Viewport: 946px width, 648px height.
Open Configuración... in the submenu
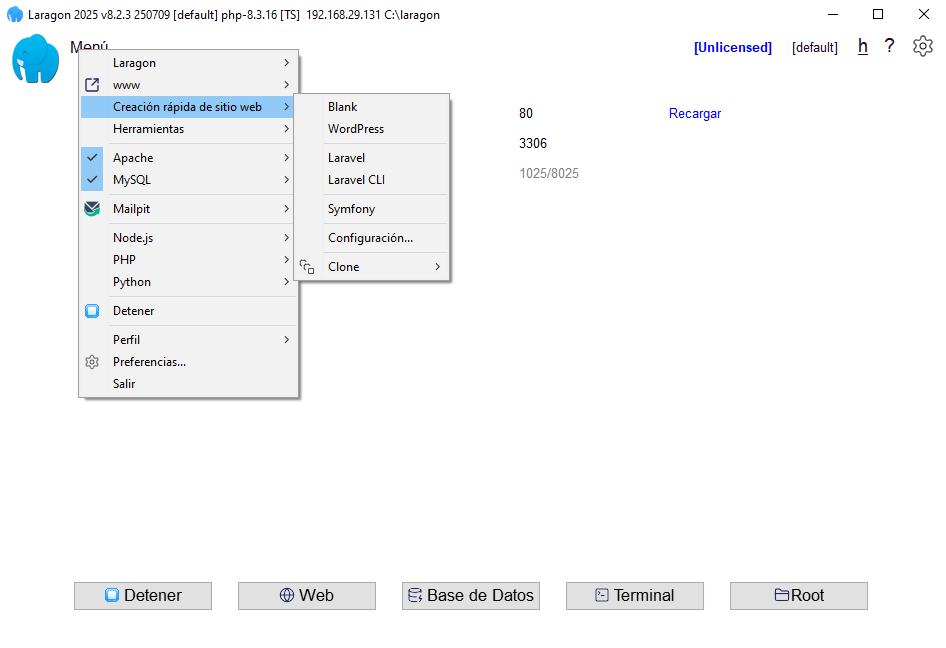[x=372, y=238]
